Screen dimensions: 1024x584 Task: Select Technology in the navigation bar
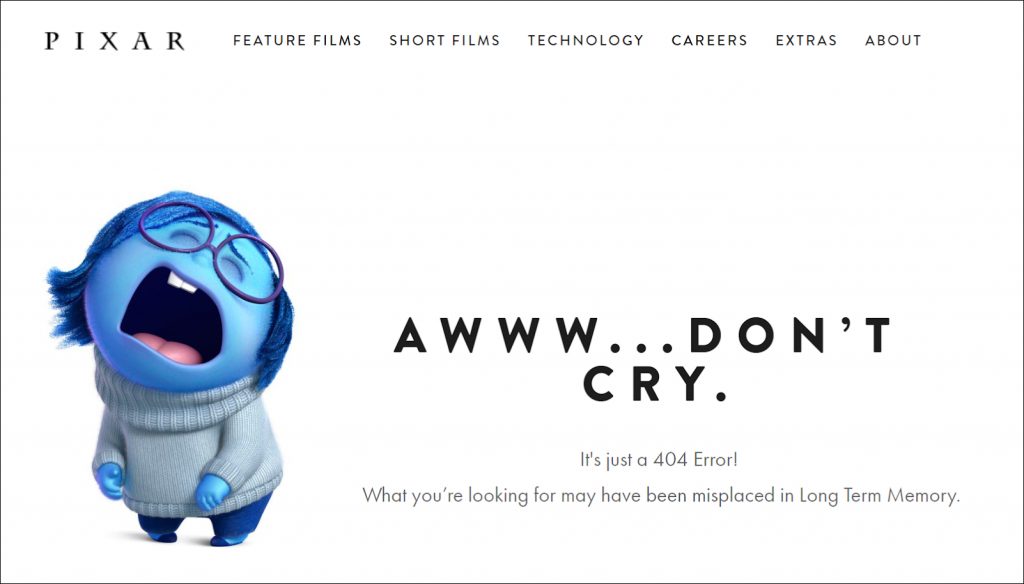tap(586, 41)
